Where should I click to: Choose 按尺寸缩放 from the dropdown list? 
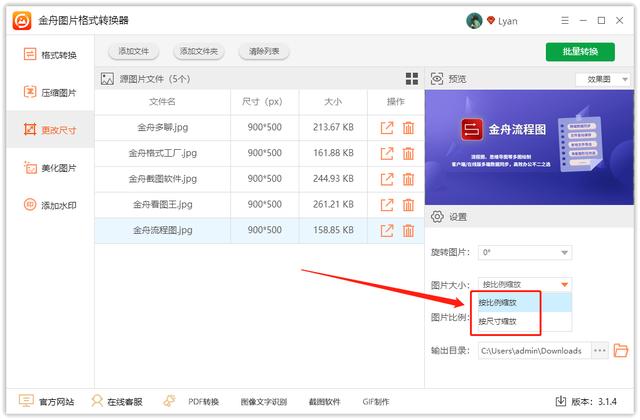pos(525,321)
